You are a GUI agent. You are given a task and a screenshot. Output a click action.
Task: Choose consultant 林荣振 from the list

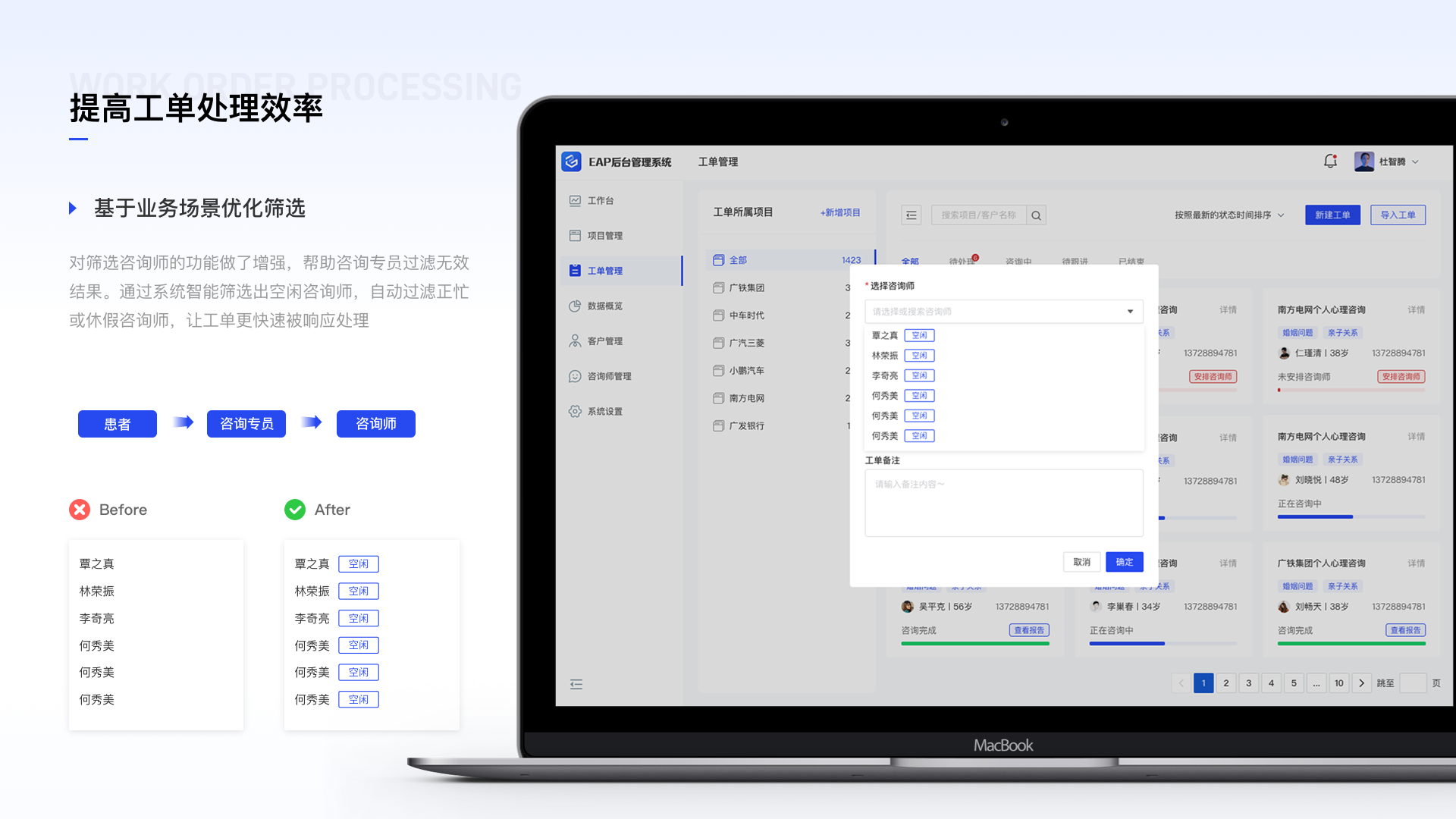[x=1004, y=356]
